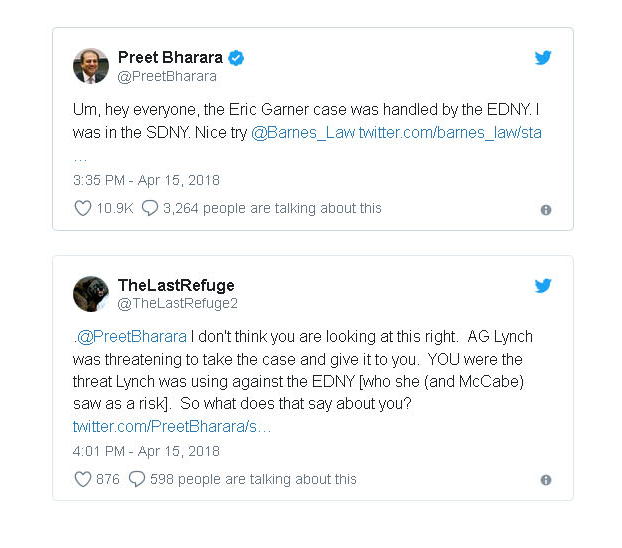Click reply bubble icon on Preet Bharara tweet
The height and width of the screenshot is (548, 622).
[x=150, y=209]
